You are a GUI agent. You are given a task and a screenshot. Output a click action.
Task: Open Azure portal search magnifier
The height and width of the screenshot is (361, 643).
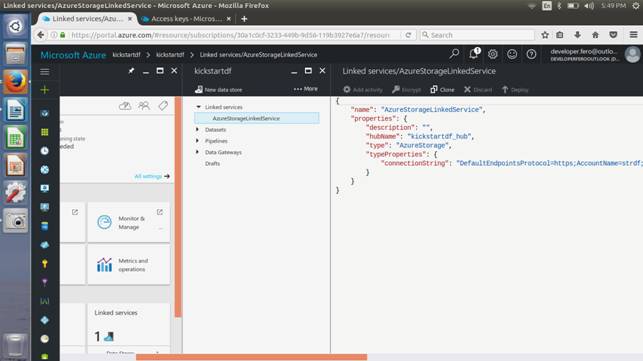point(454,54)
